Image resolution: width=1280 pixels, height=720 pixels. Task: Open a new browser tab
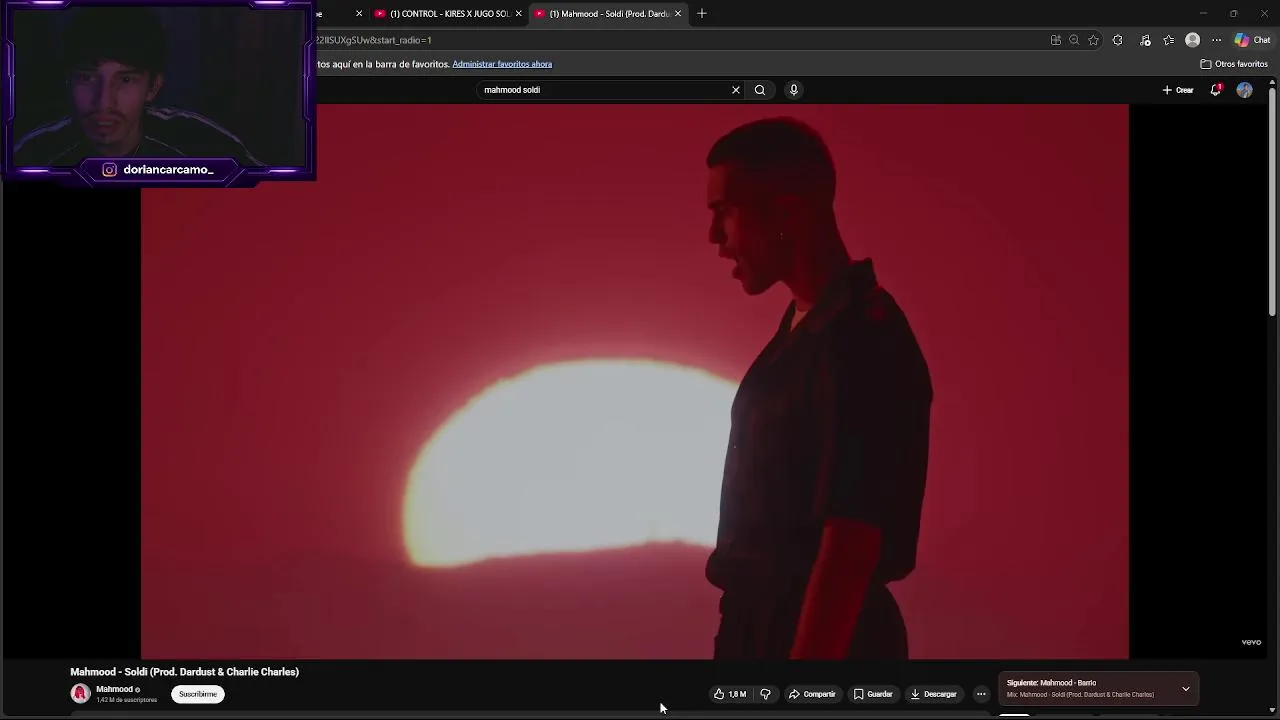coord(702,14)
